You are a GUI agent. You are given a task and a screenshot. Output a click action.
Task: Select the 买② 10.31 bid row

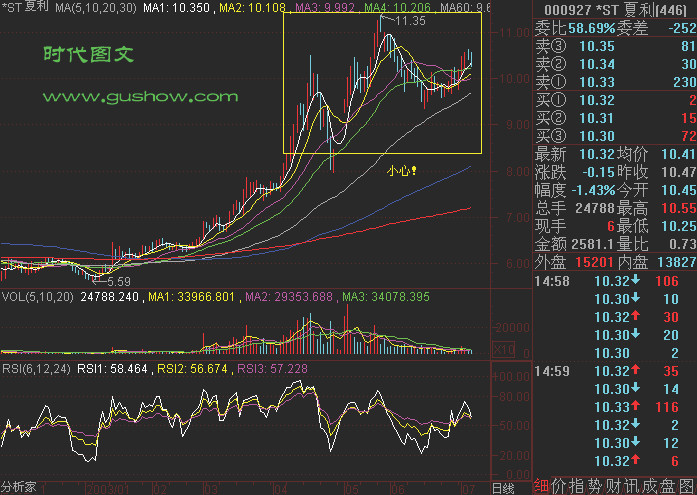click(x=615, y=118)
